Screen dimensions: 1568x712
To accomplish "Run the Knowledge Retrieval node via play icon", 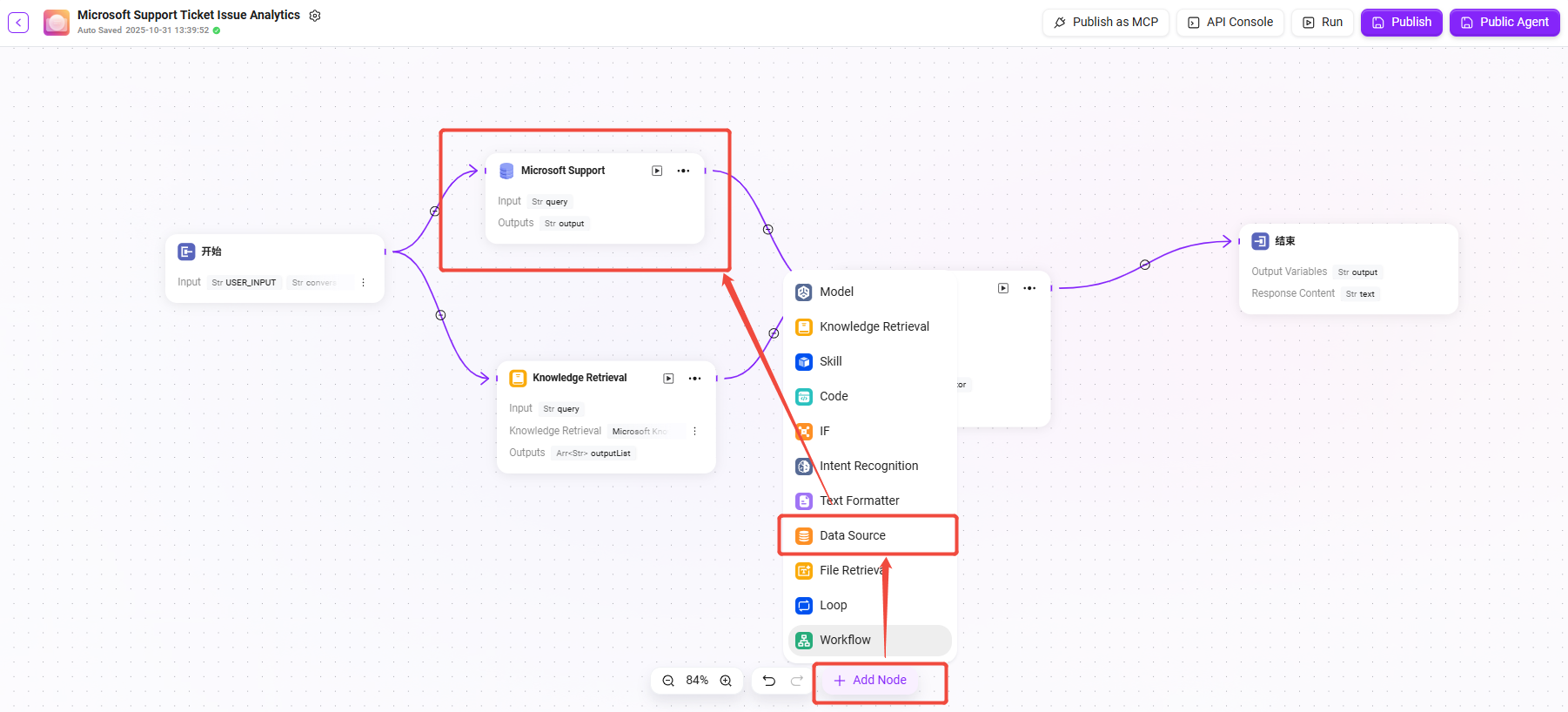I will point(668,378).
